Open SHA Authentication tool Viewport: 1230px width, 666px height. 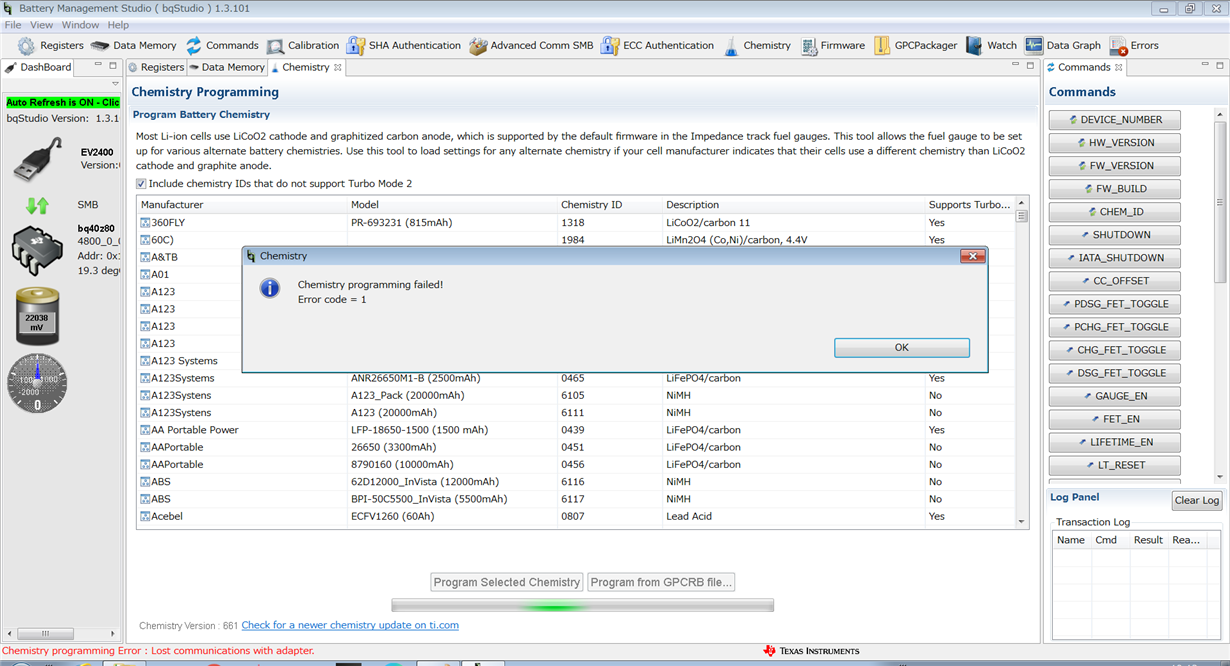404,45
